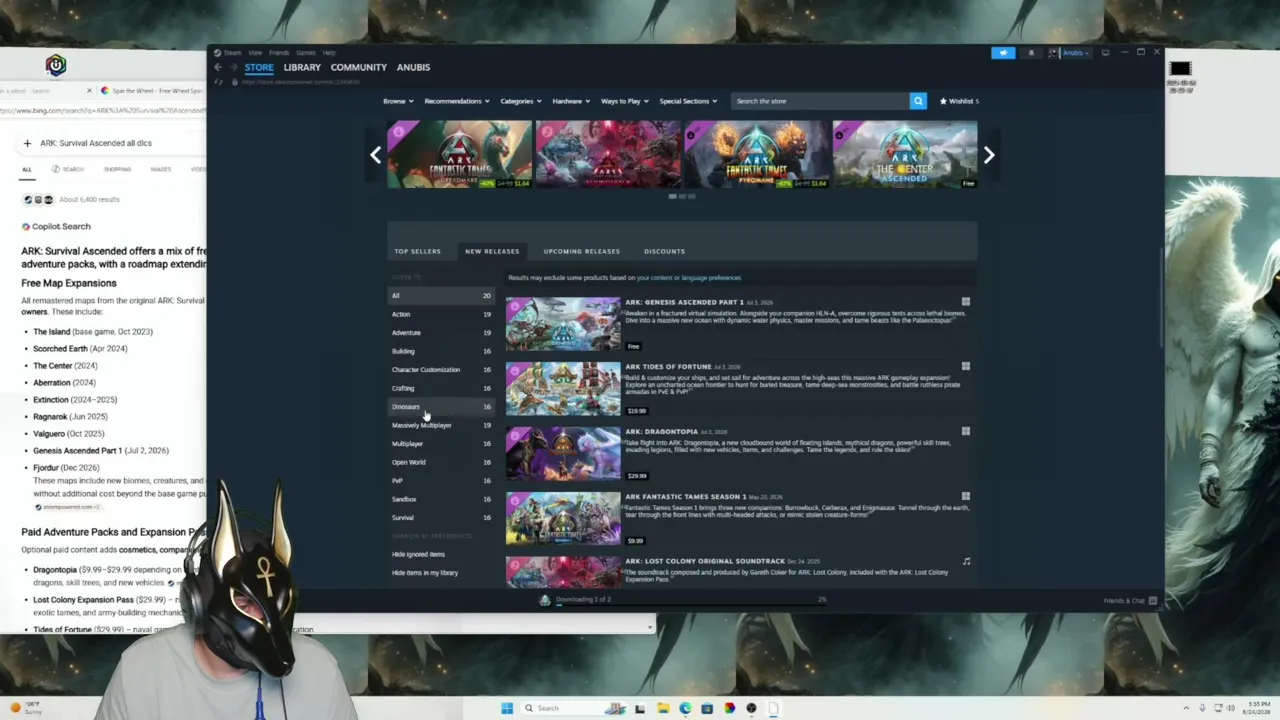Click music note icon on Lost Colony Soundtrack row
The width and height of the screenshot is (1280, 720).
tap(965, 561)
